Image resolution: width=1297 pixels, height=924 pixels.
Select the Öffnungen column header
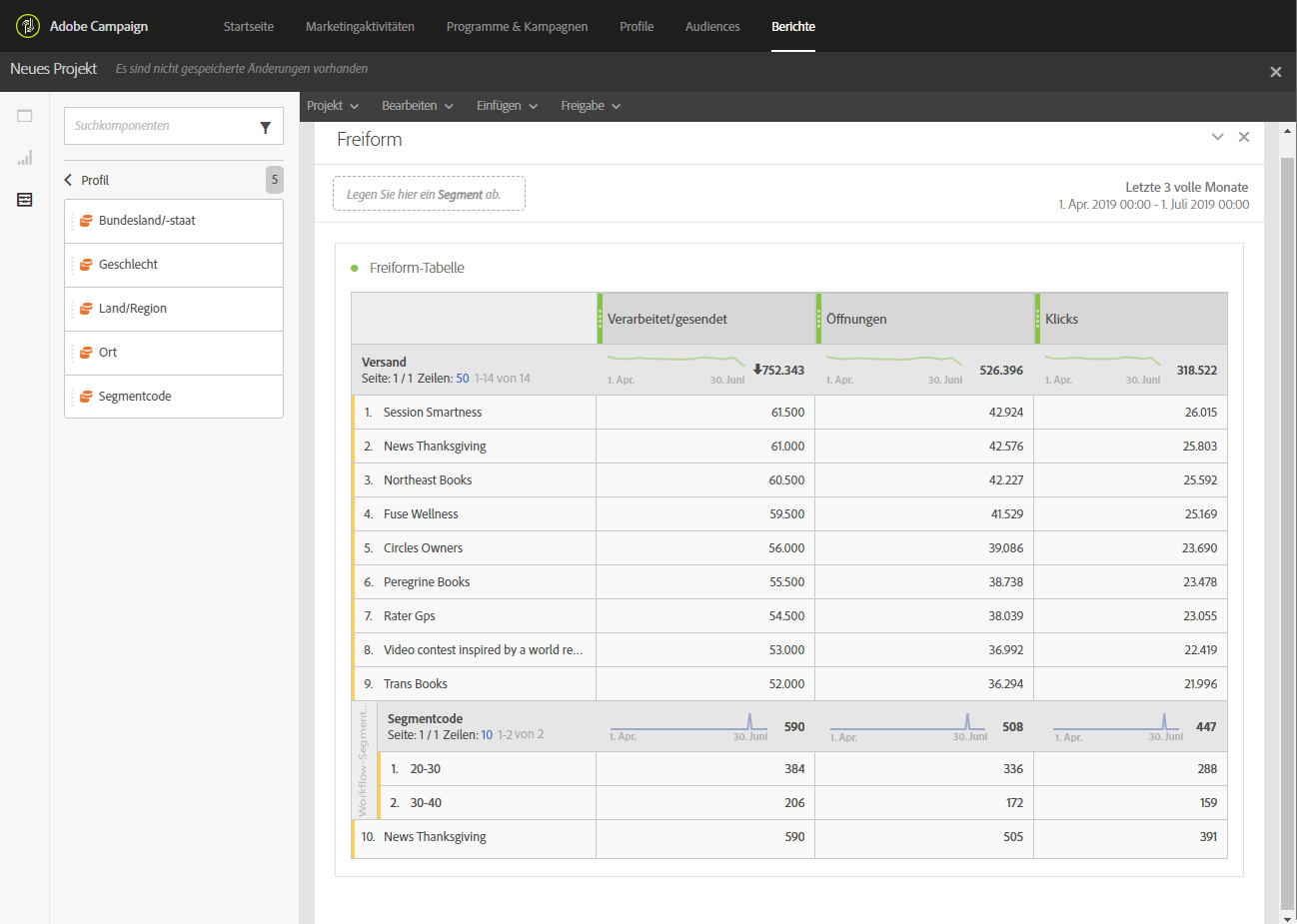[x=925, y=319]
